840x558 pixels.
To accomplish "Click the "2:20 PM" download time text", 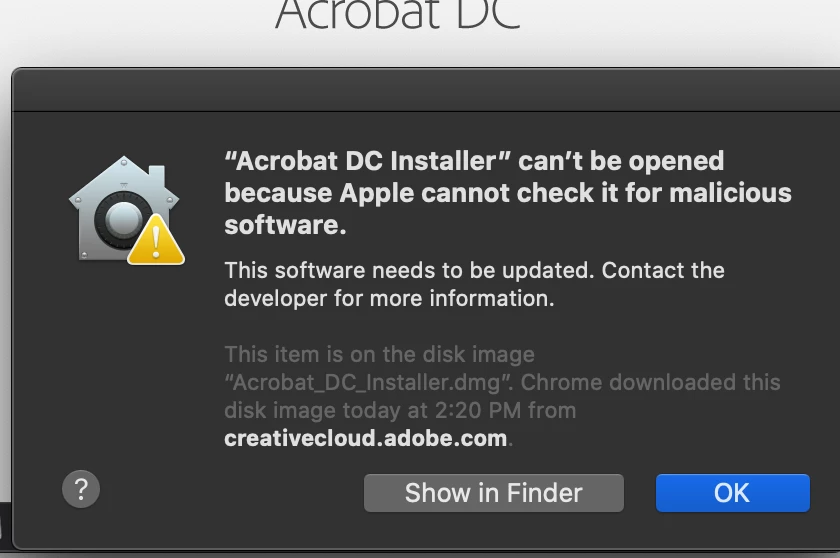I will [478, 410].
